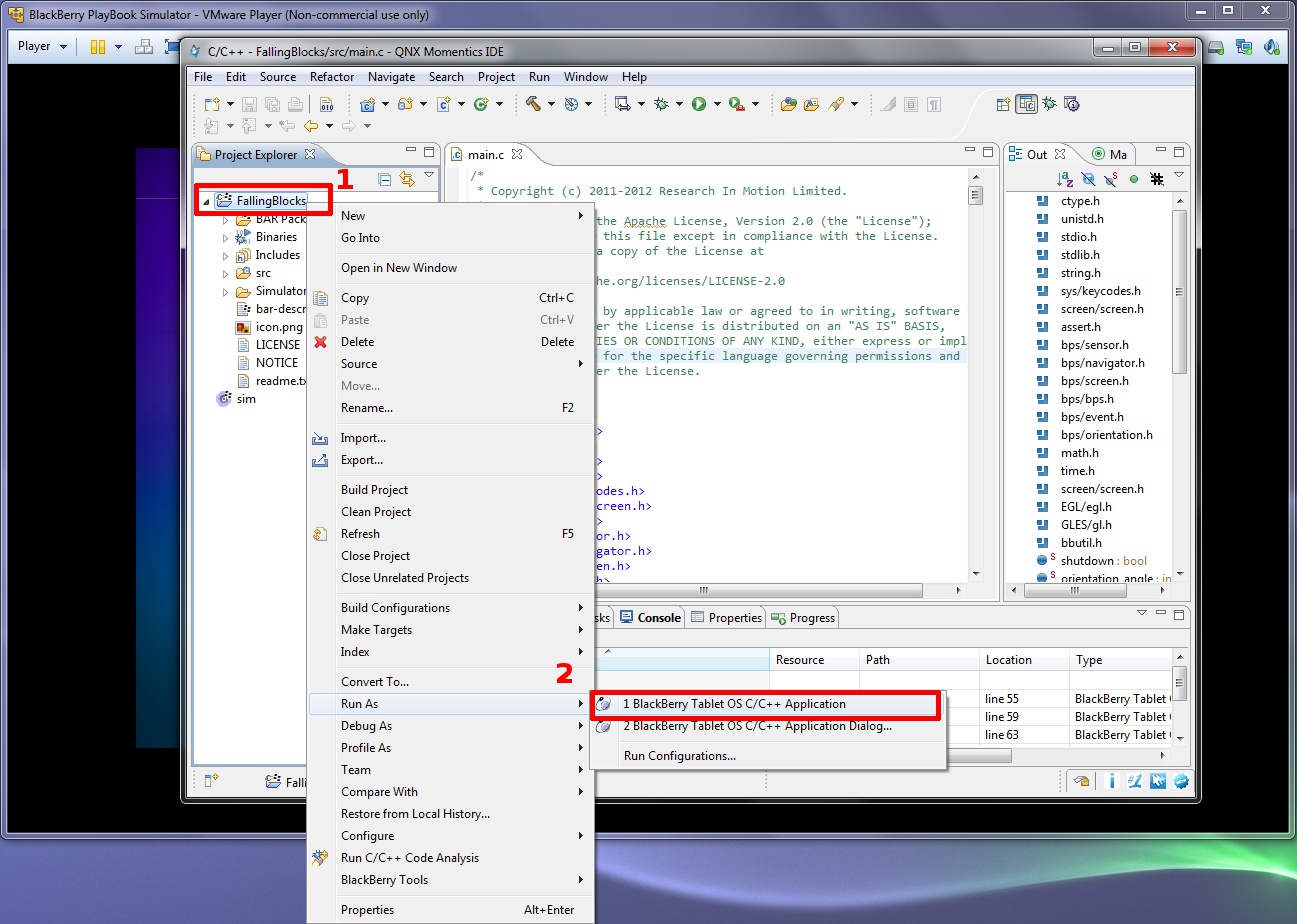Click the Search flashlight toolbar icon
The image size is (1297, 924).
pos(837,103)
